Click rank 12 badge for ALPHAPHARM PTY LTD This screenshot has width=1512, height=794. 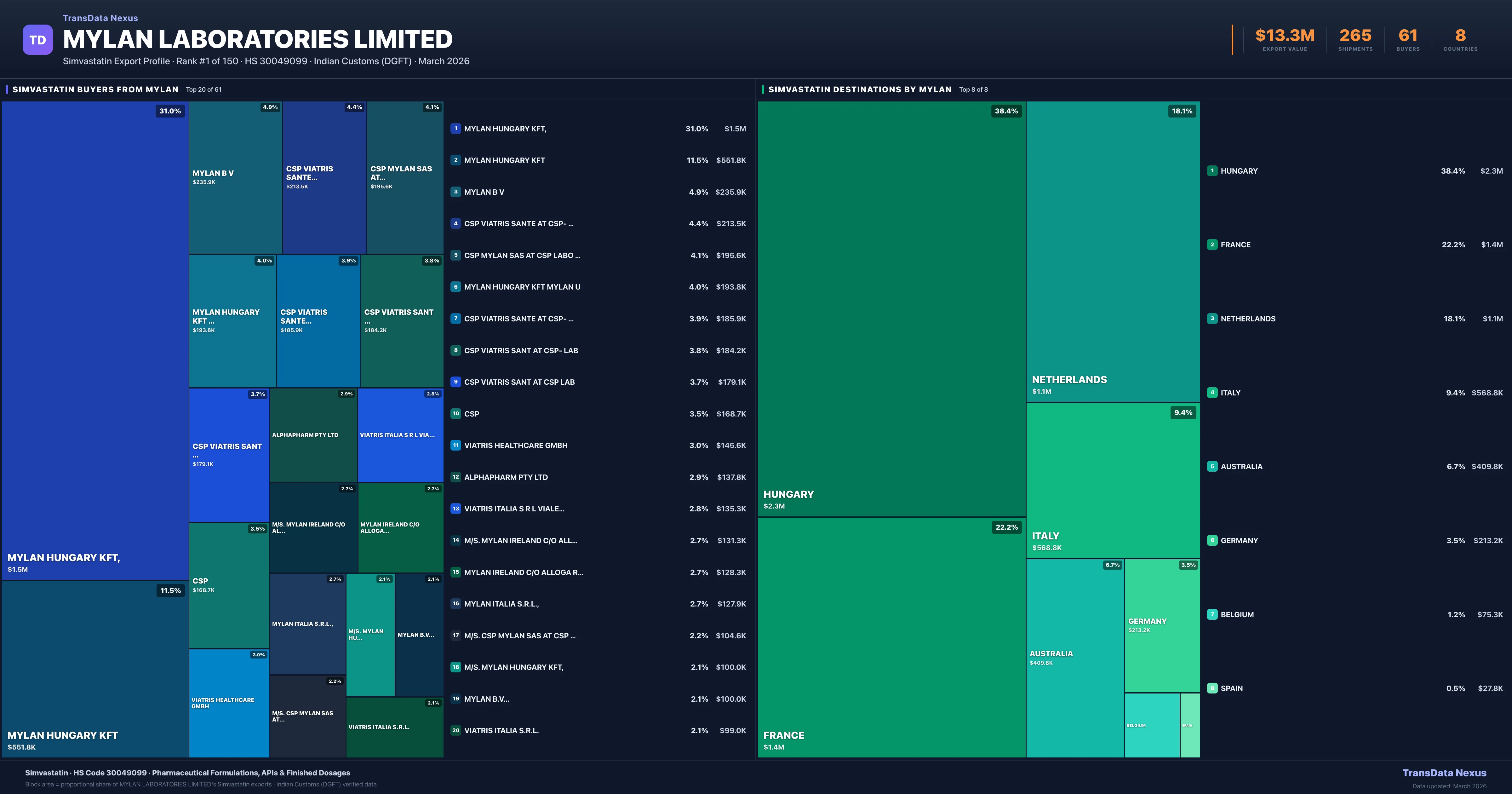pos(455,477)
